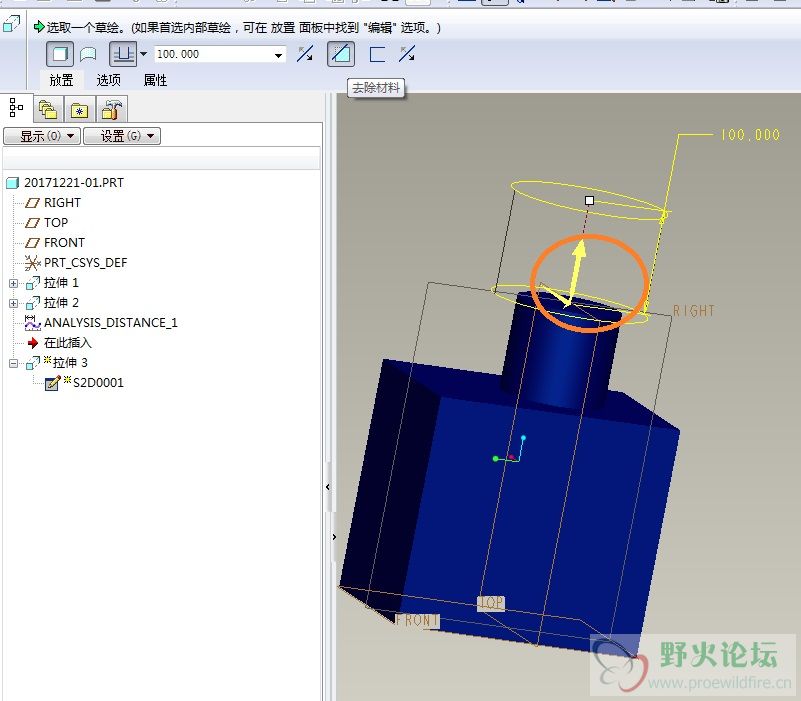Click the 拉伸 1 extrude icon
Image resolution: width=801 pixels, height=701 pixels.
pos(33,283)
